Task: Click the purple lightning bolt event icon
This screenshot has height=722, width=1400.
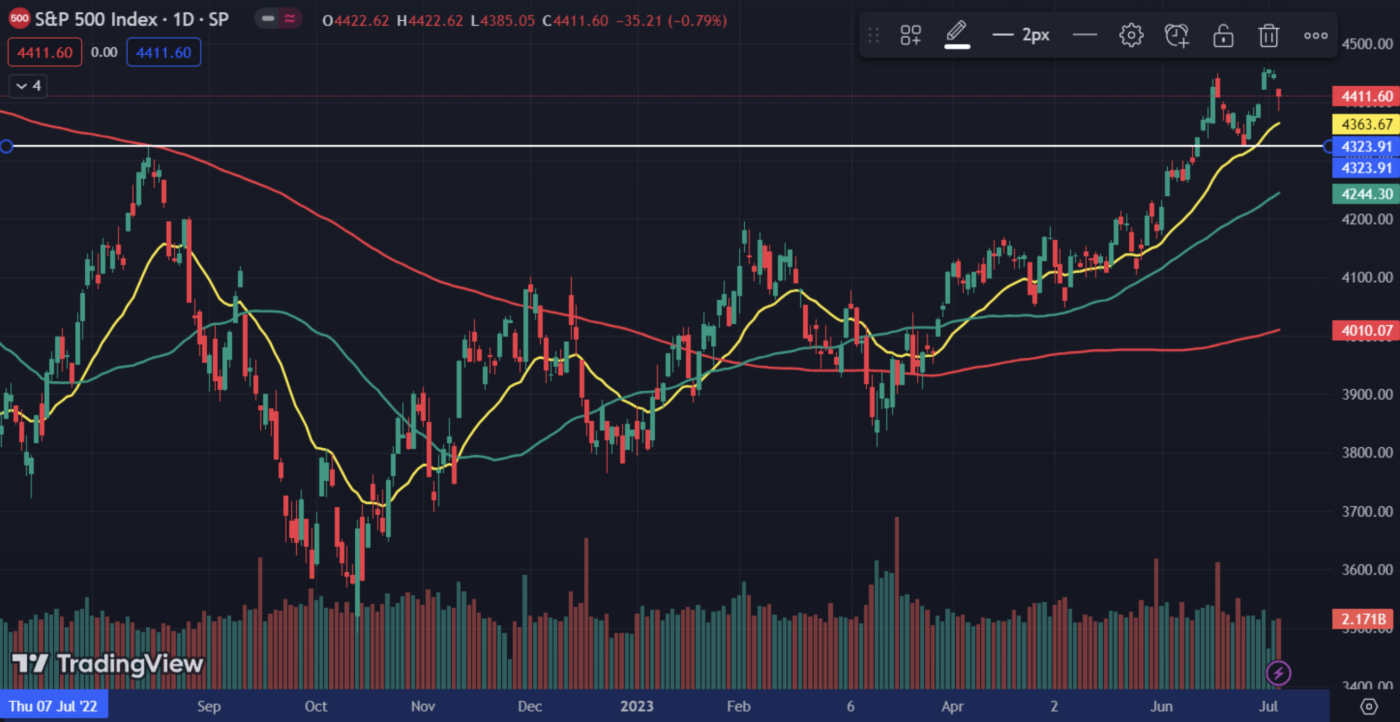Action: pos(1279,672)
